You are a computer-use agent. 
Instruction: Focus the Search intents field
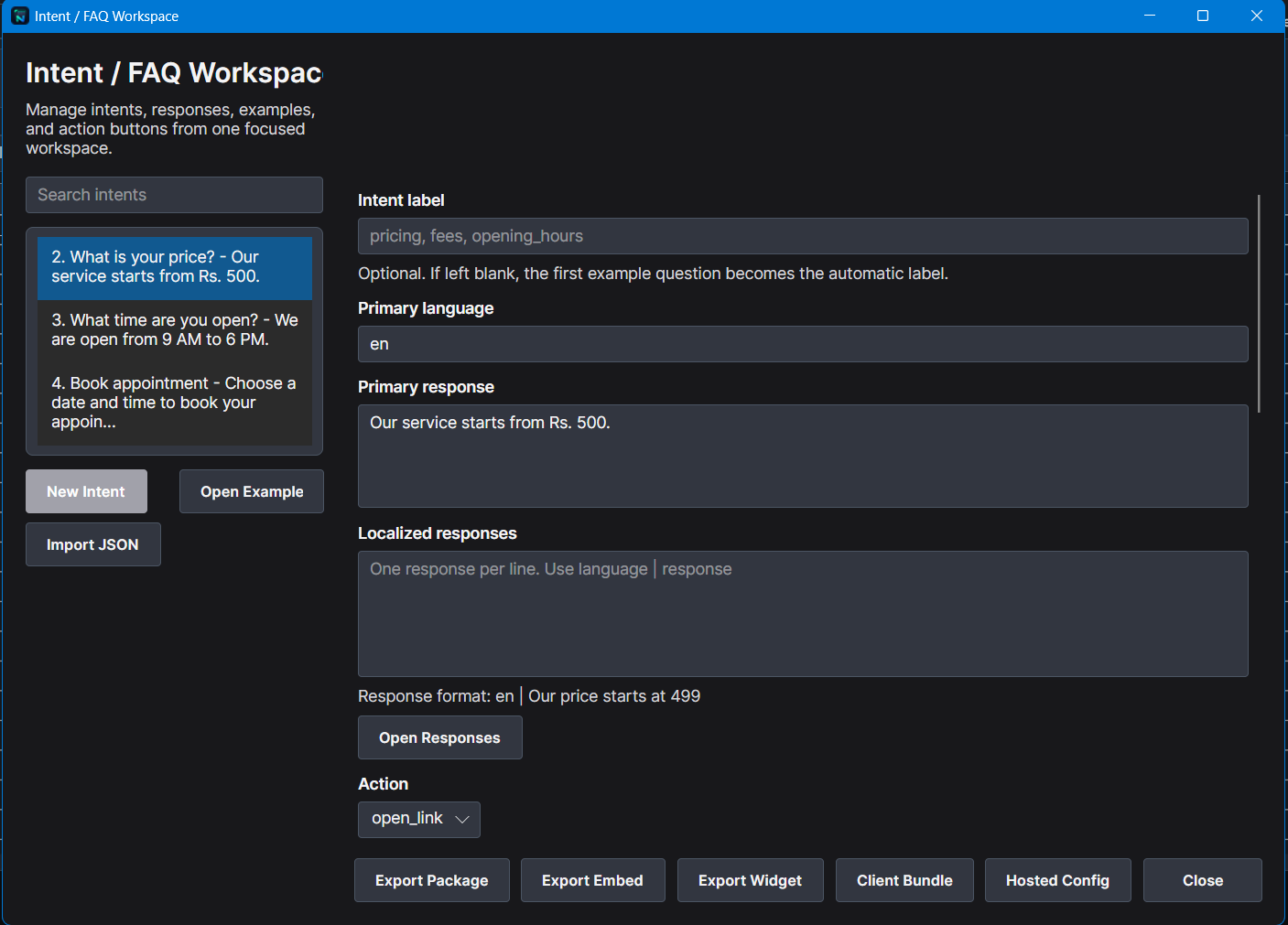(x=174, y=195)
